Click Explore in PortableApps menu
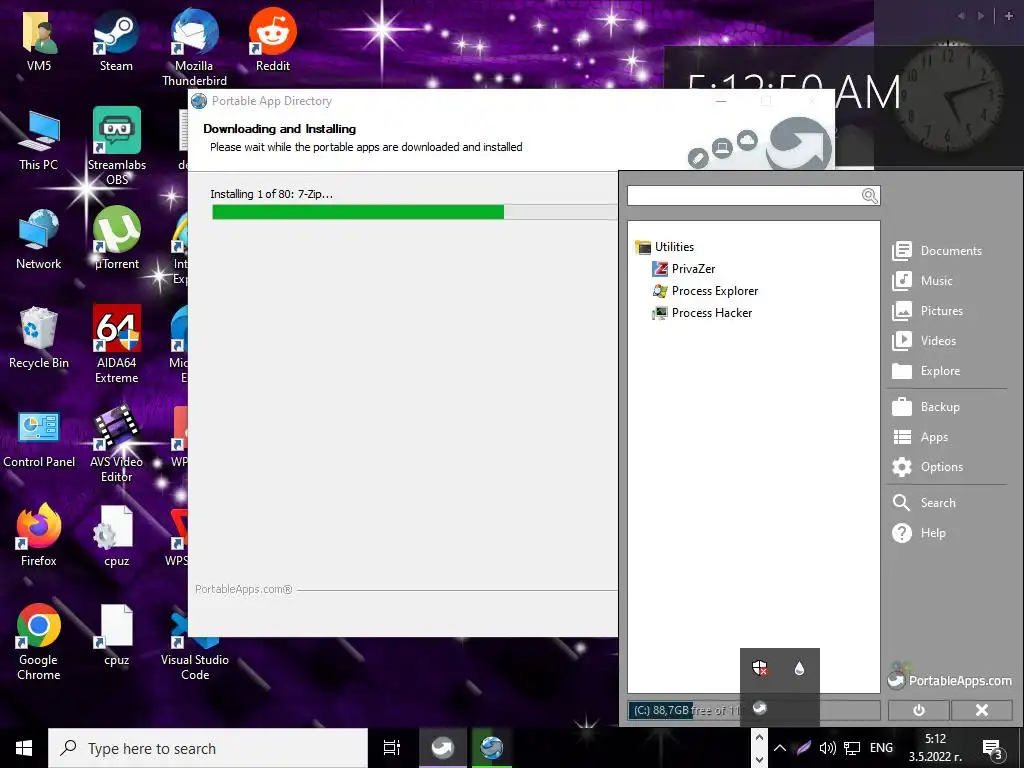Image resolution: width=1024 pixels, height=768 pixels. (926, 371)
